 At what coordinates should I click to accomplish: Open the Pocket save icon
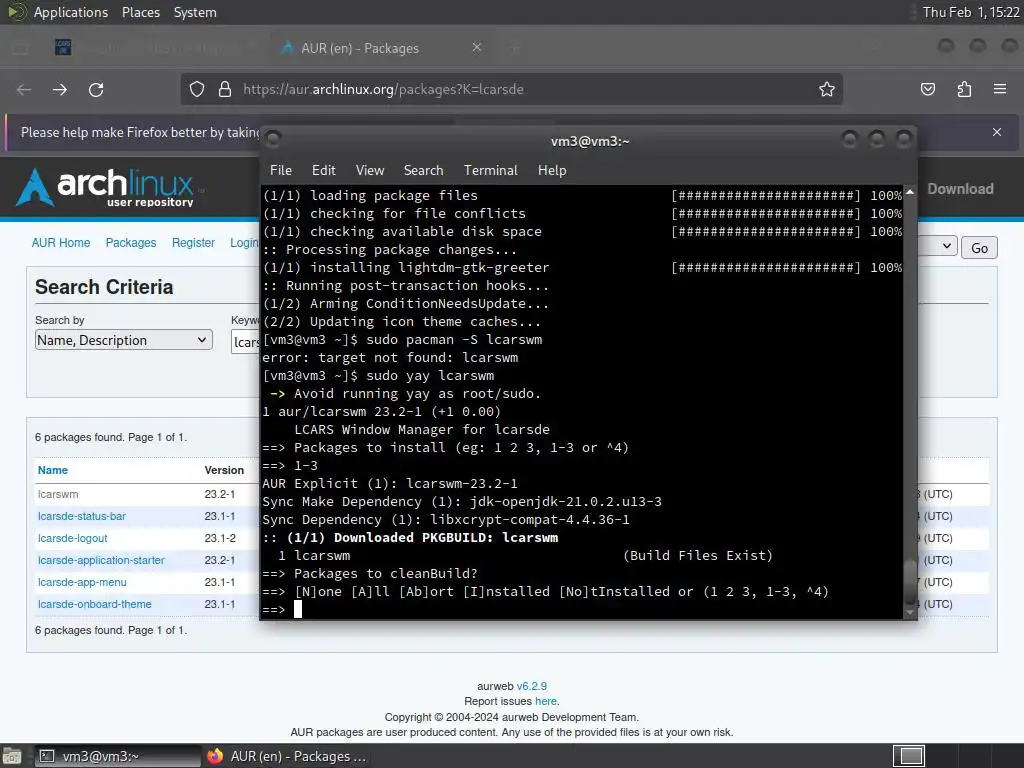click(927, 89)
